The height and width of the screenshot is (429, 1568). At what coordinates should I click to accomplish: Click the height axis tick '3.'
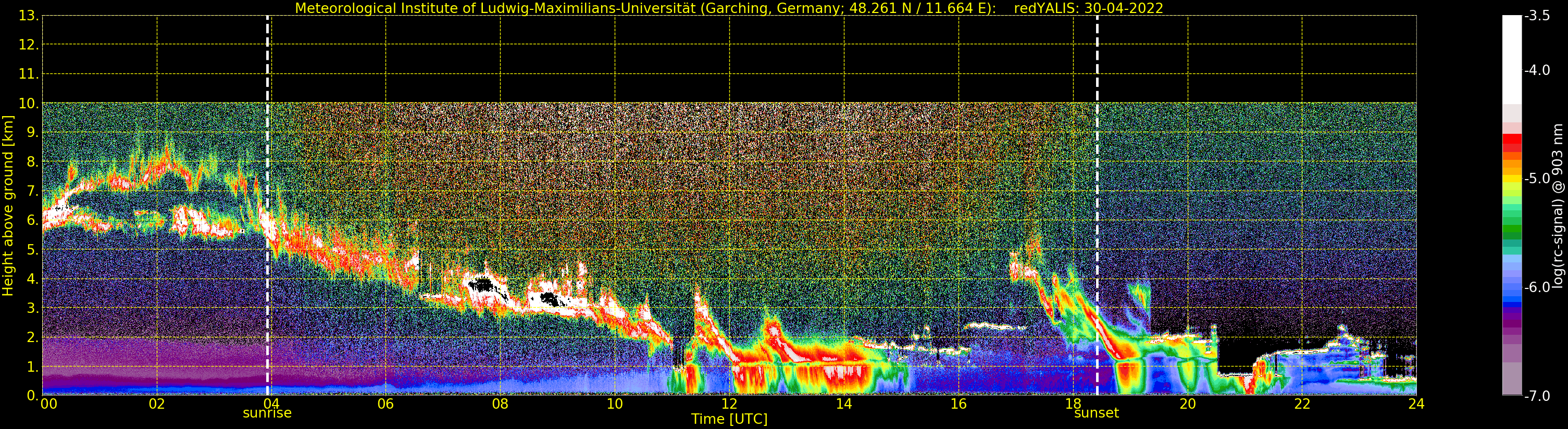32,308
